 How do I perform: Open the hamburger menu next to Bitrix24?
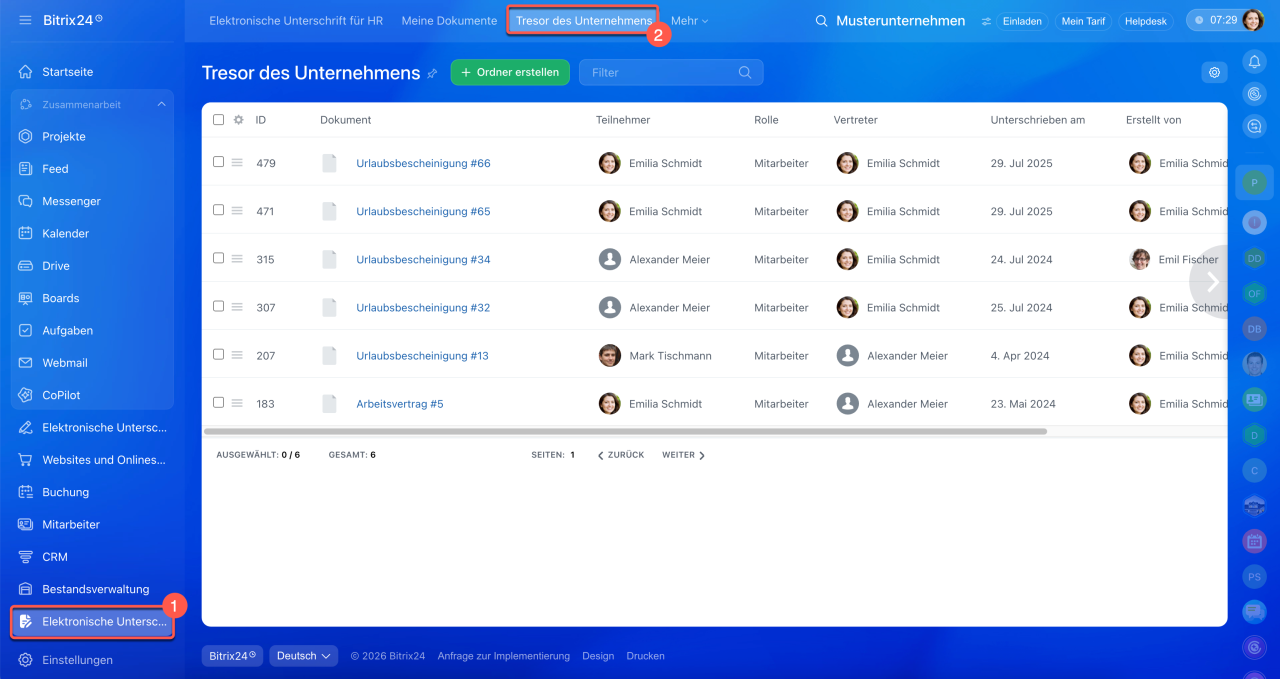click(25, 20)
